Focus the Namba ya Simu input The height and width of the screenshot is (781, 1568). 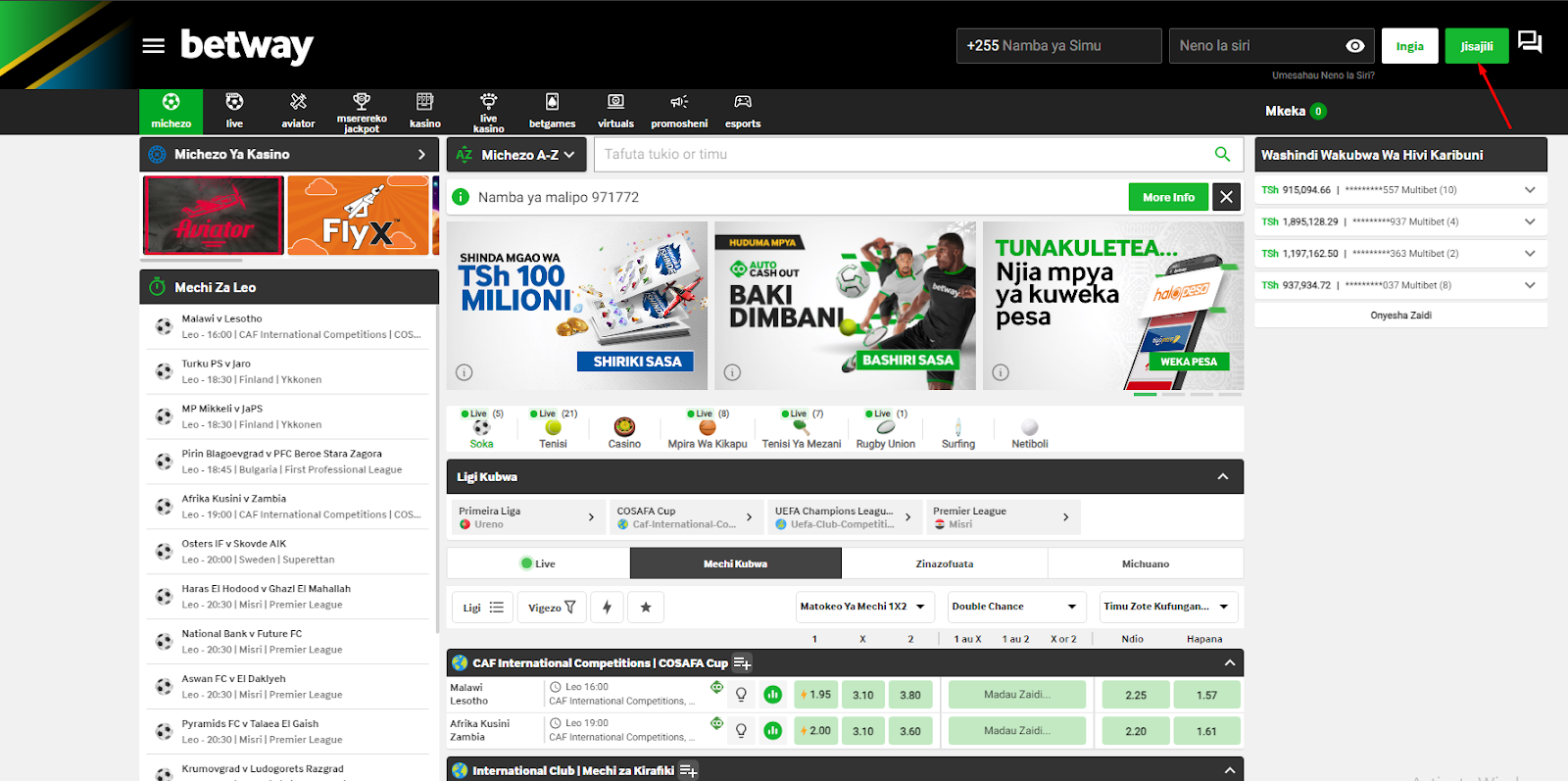tap(1058, 46)
